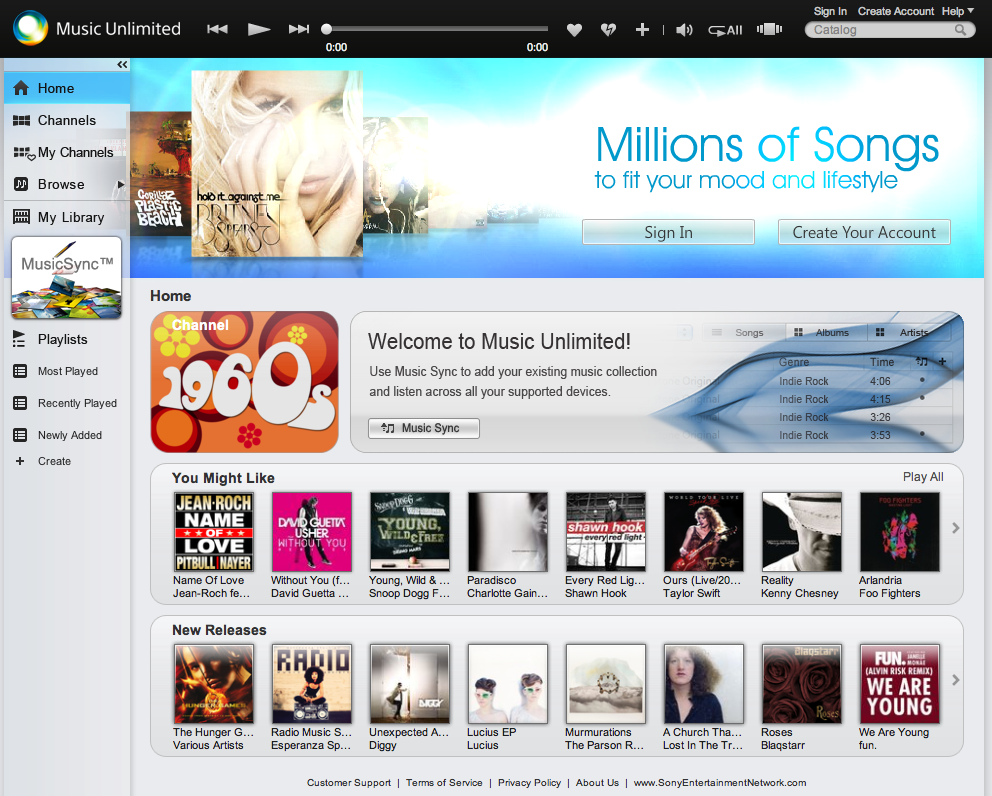Open Playlists in the sidebar
The image size is (992, 796).
tap(62, 339)
